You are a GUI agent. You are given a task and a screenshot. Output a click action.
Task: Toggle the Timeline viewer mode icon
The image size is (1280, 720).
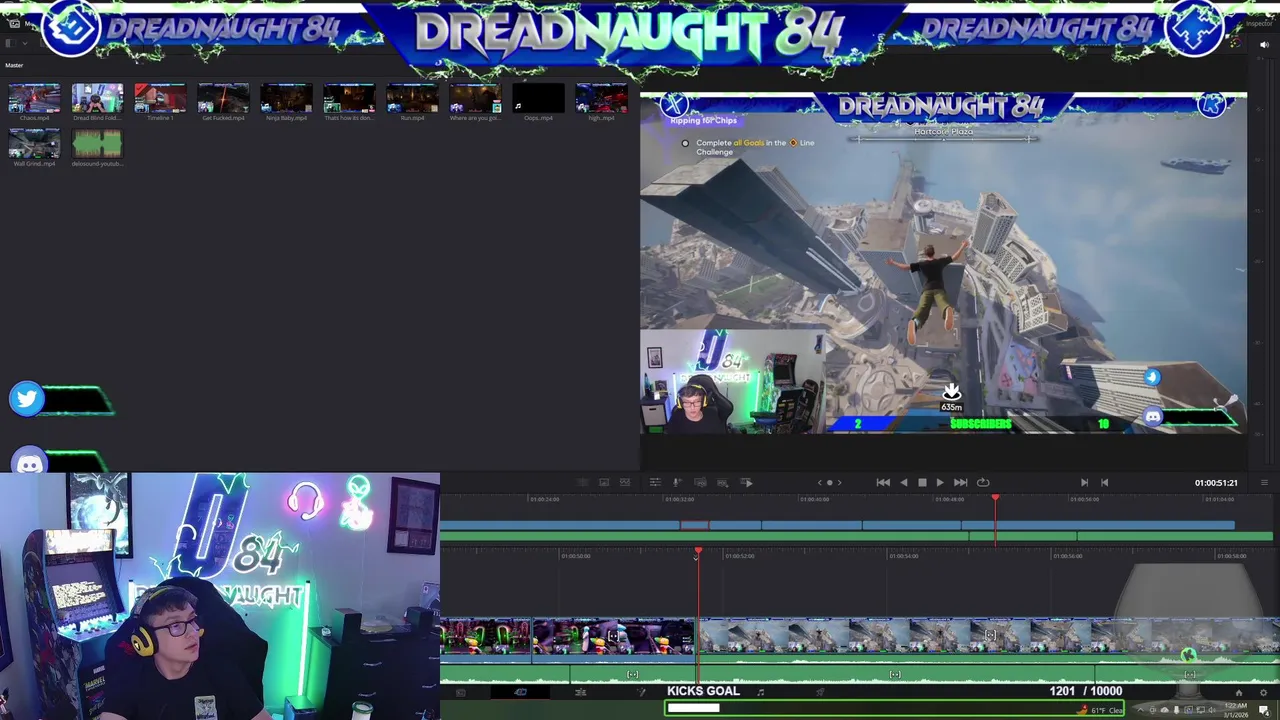tap(627, 482)
